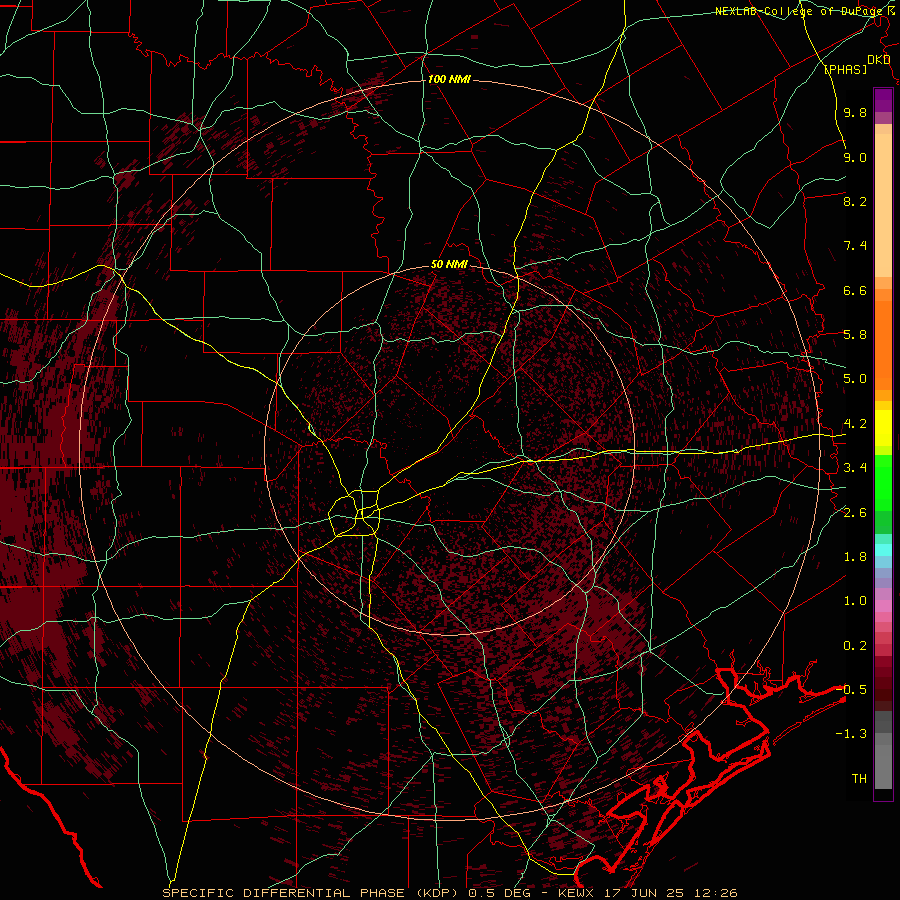The image size is (900, 900).
Task: Click the 9.0 value on the color scale
Action: click(x=855, y=157)
